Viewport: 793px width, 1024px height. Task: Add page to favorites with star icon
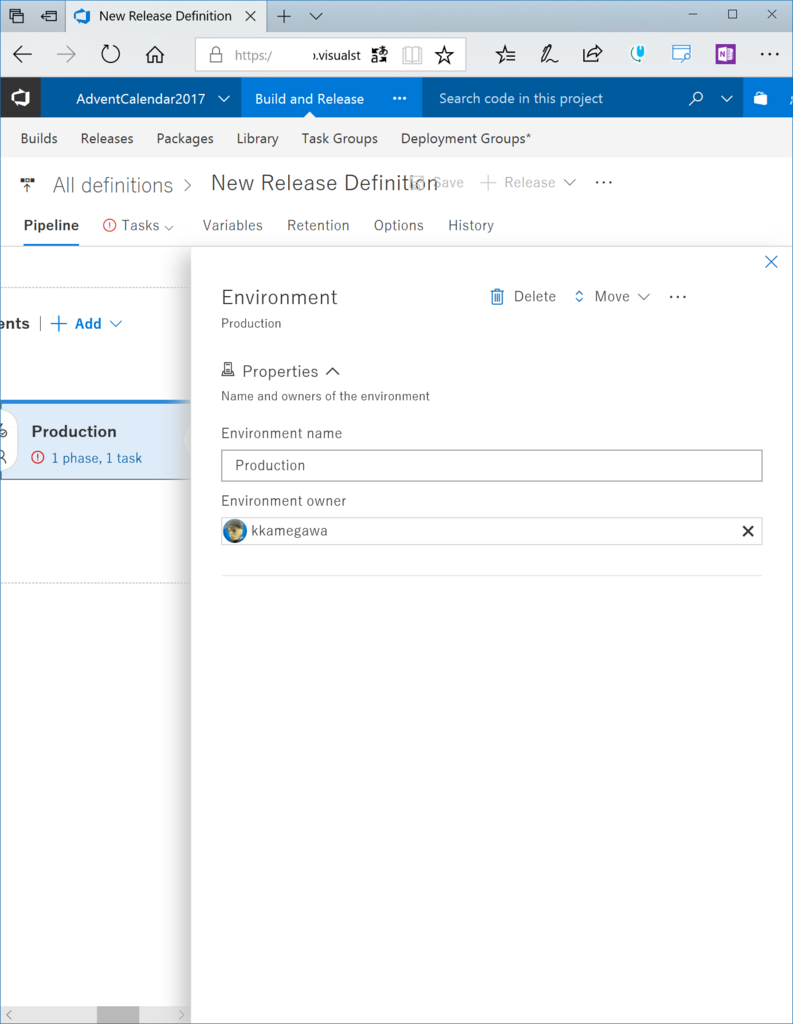[x=444, y=55]
